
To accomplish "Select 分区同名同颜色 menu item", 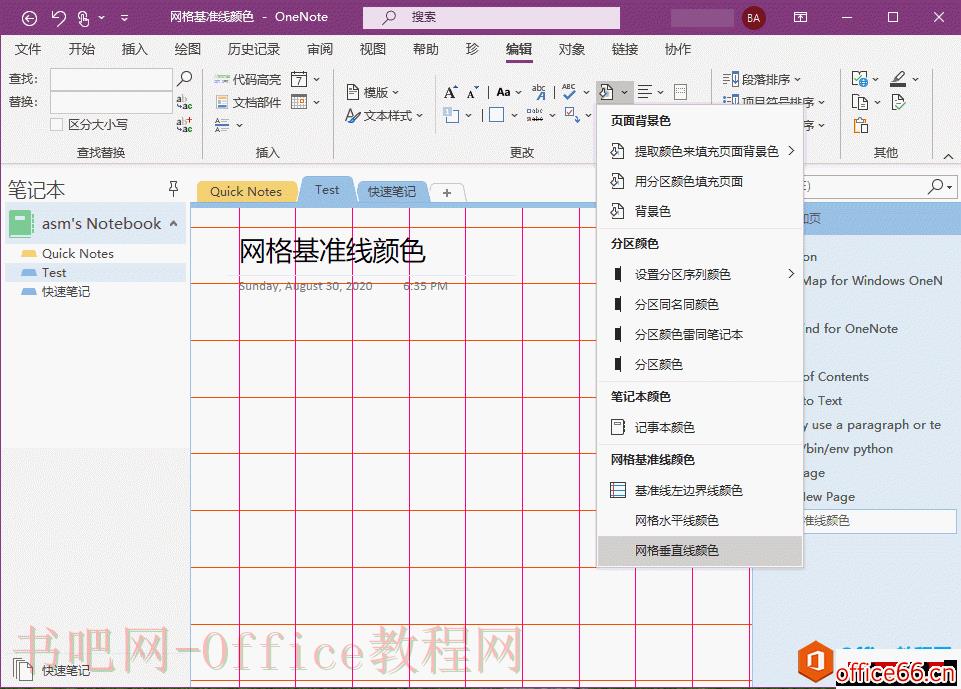I will click(699, 304).
